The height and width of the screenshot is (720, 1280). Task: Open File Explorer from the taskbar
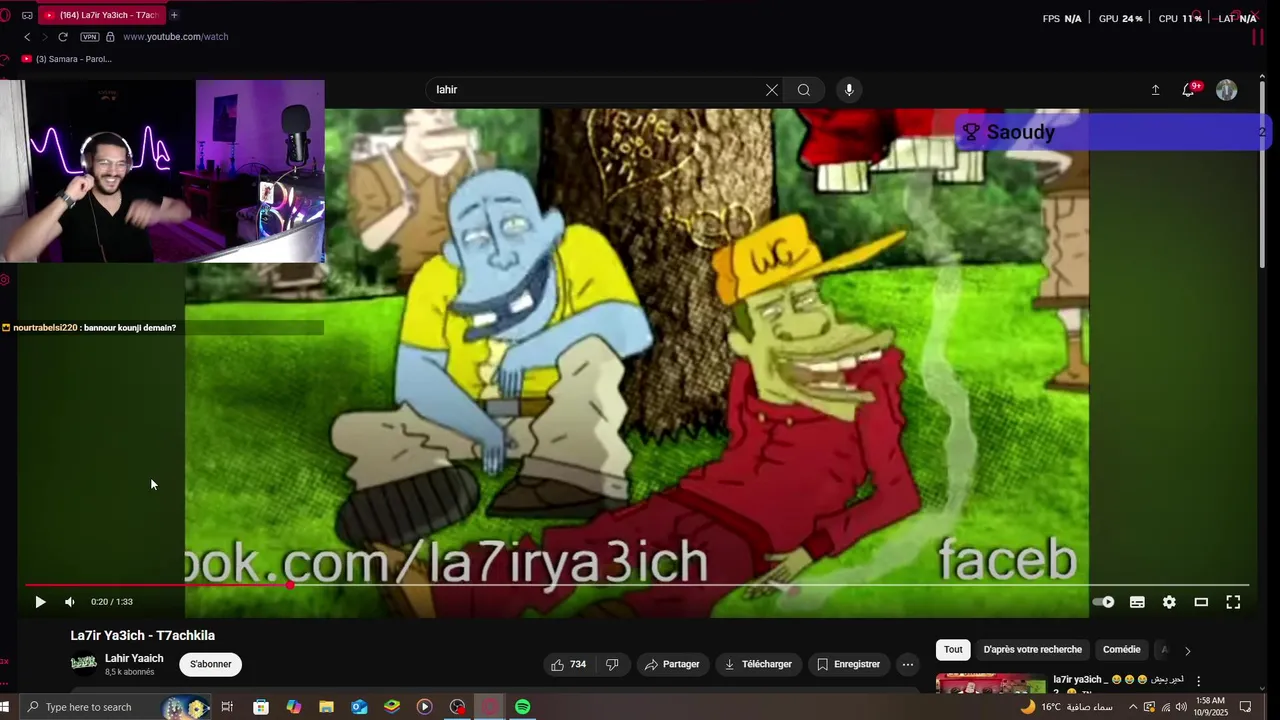pyautogui.click(x=326, y=707)
